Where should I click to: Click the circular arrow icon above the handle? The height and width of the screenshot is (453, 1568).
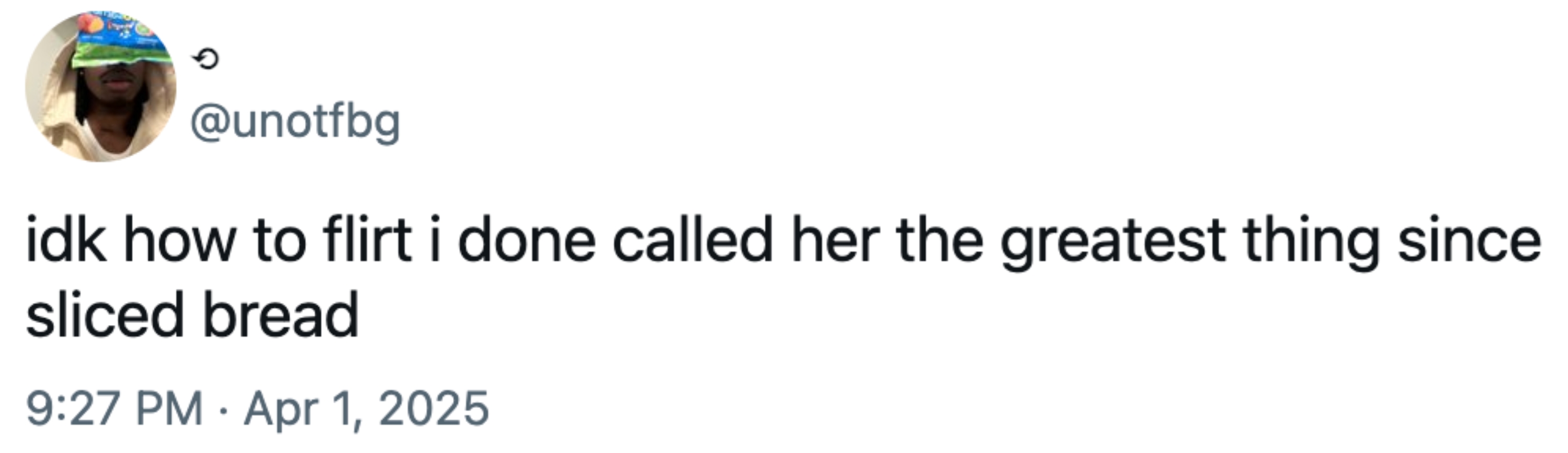click(205, 59)
